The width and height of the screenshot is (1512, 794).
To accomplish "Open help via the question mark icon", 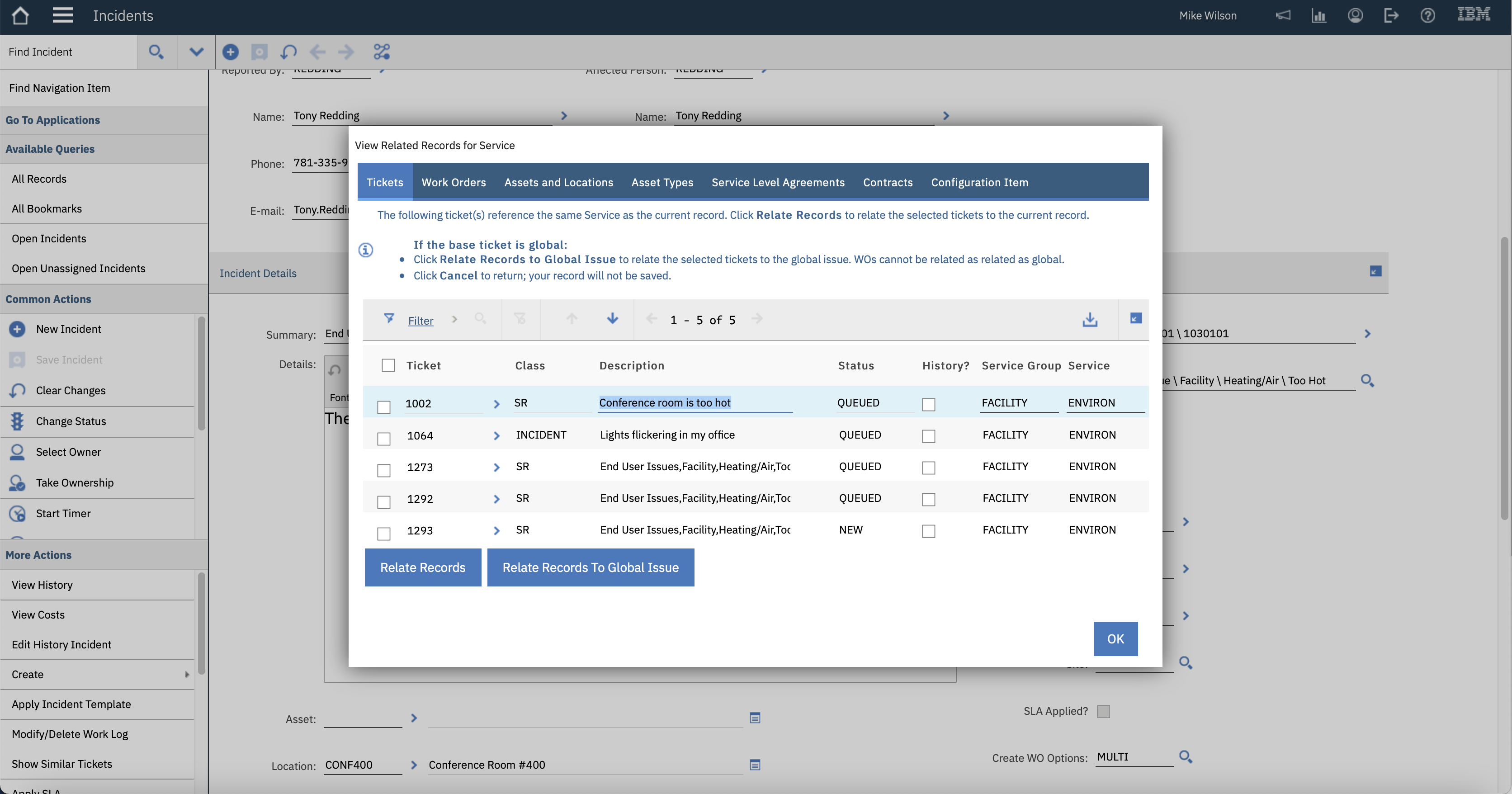I will pos(1427,16).
